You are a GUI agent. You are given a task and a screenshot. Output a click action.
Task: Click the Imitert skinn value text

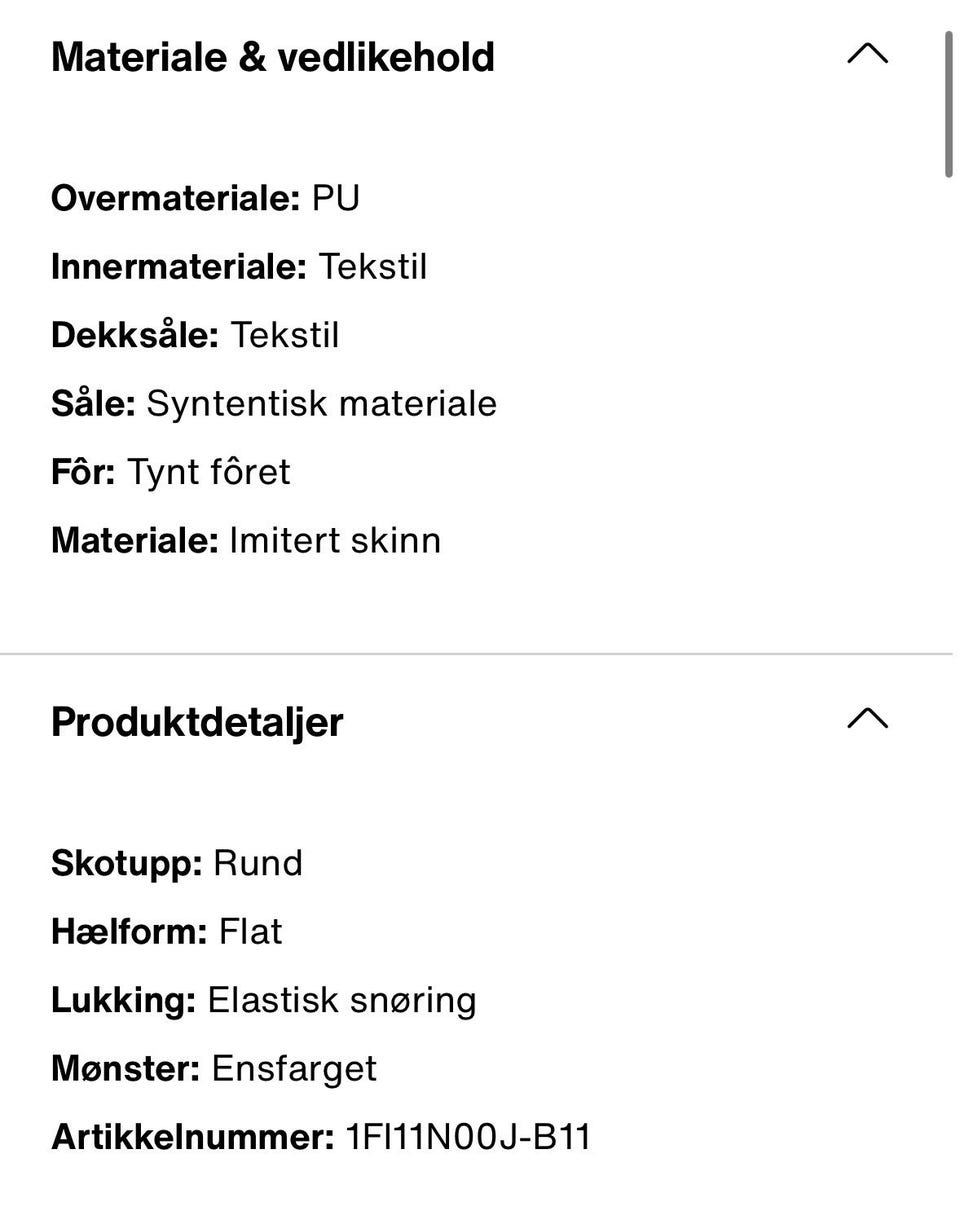tap(335, 540)
